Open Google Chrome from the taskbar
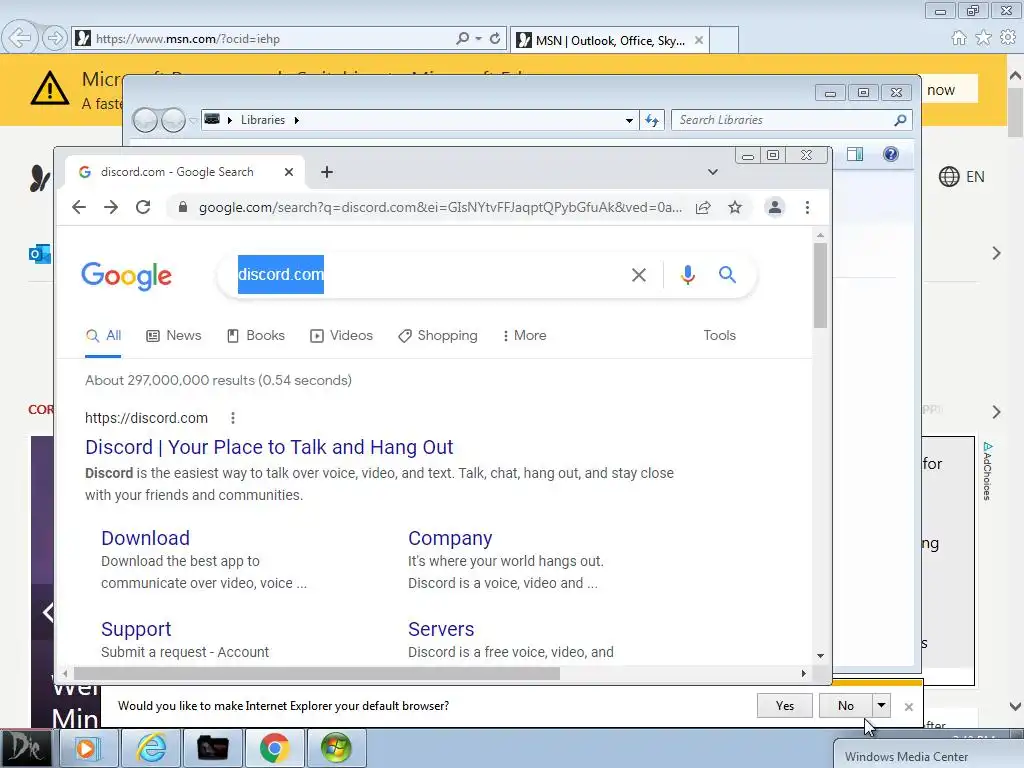 pos(274,748)
